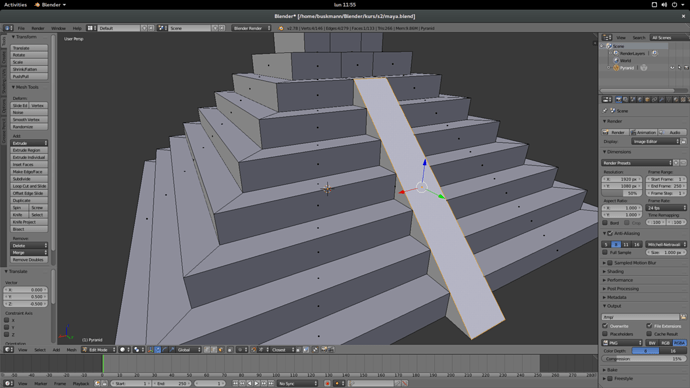690x388 pixels.
Task: Toggle Pyramid visibility eye in outliner
Action: pyautogui.click(x=672, y=68)
